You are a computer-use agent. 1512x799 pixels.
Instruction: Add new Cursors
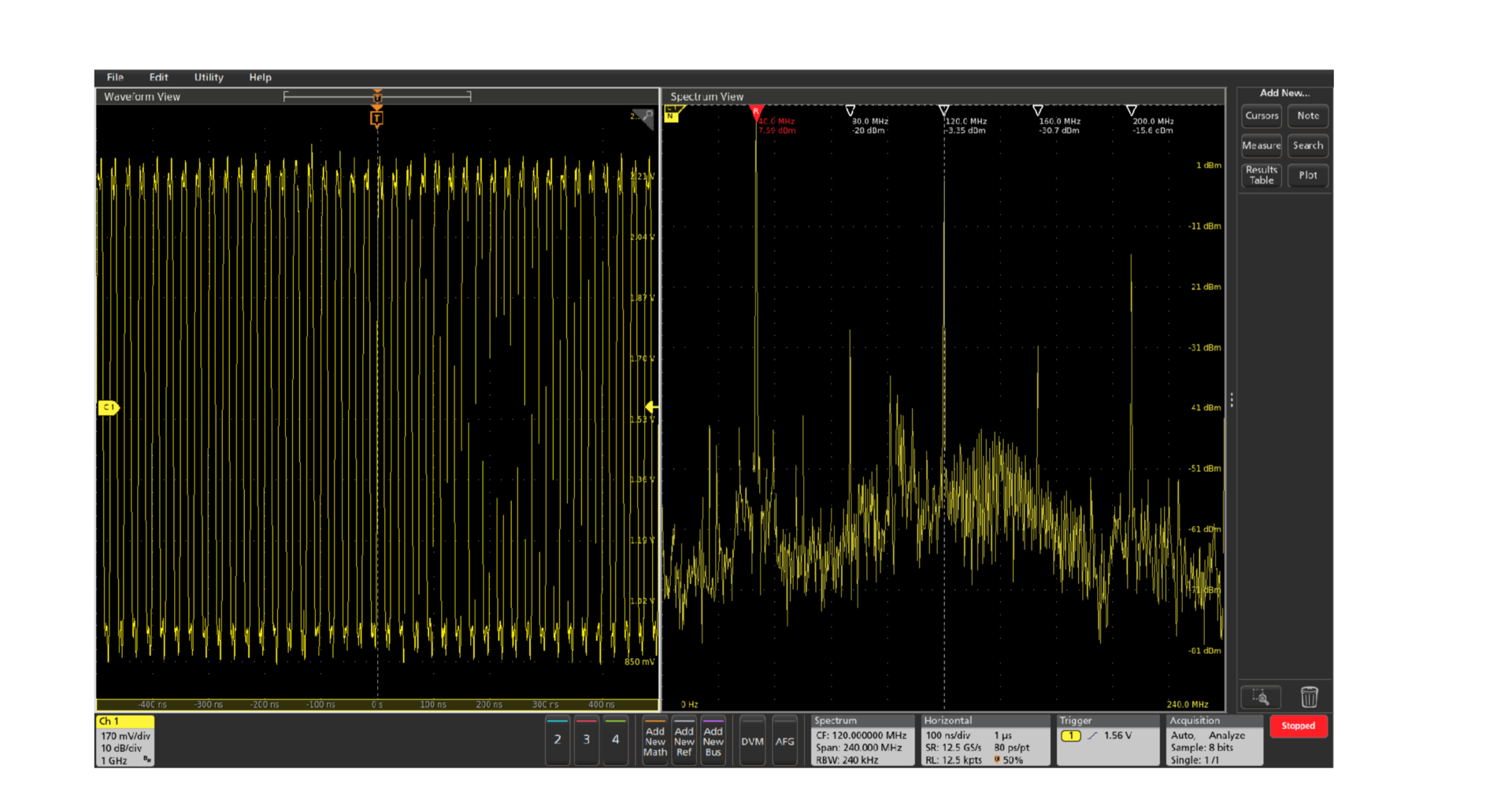tap(1262, 116)
